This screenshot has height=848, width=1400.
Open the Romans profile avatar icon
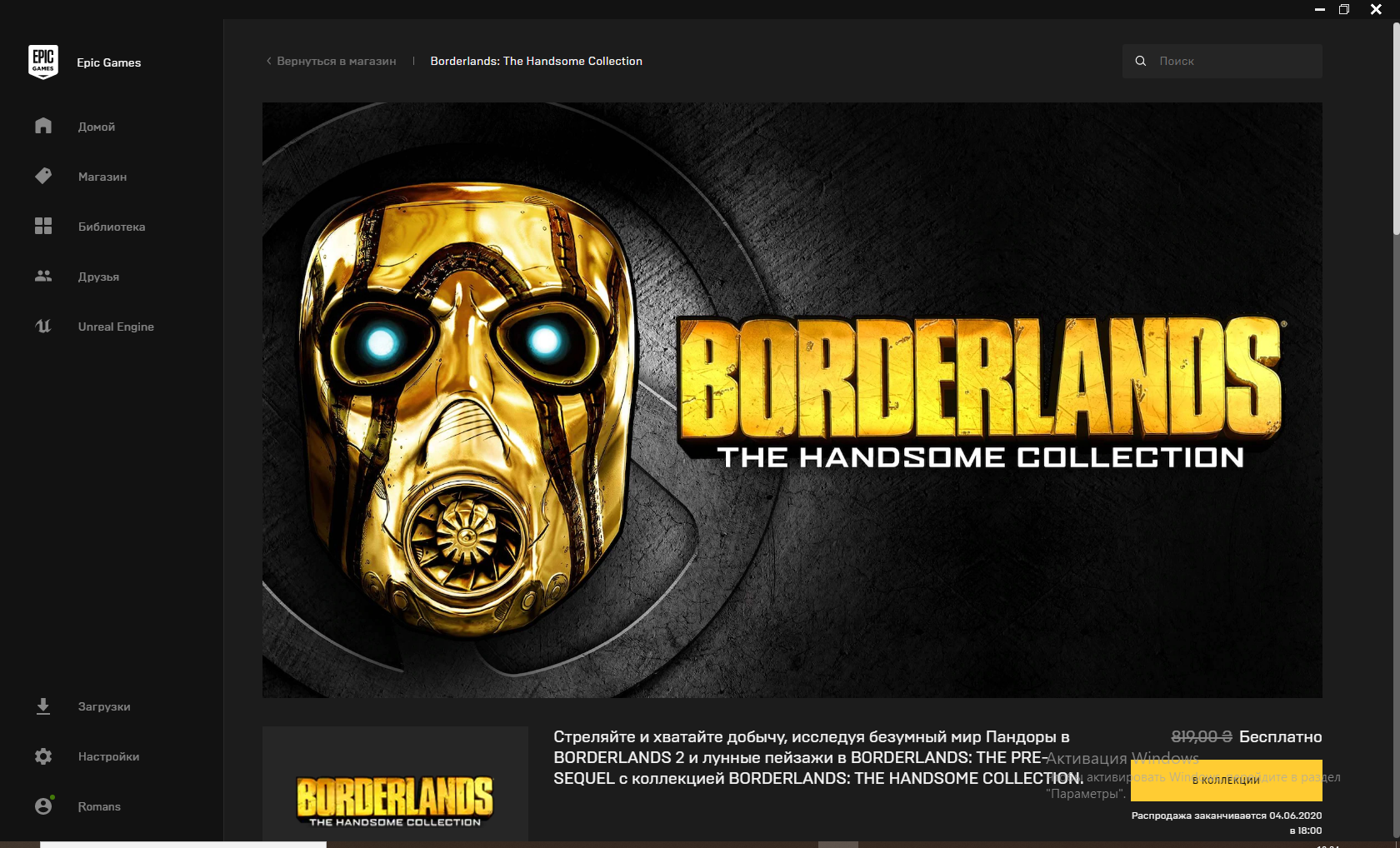tap(43, 806)
